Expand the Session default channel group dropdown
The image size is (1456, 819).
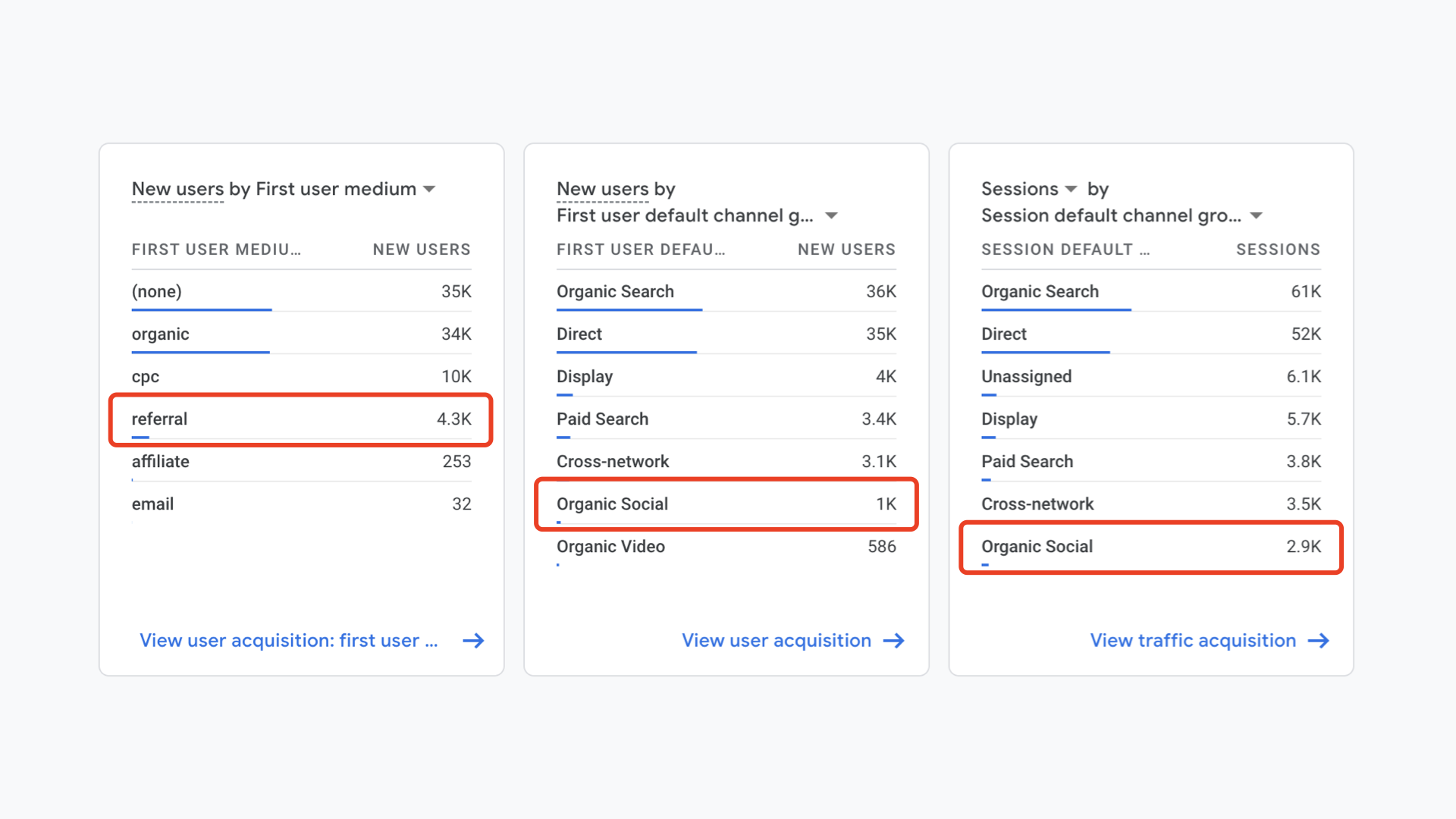(1257, 216)
